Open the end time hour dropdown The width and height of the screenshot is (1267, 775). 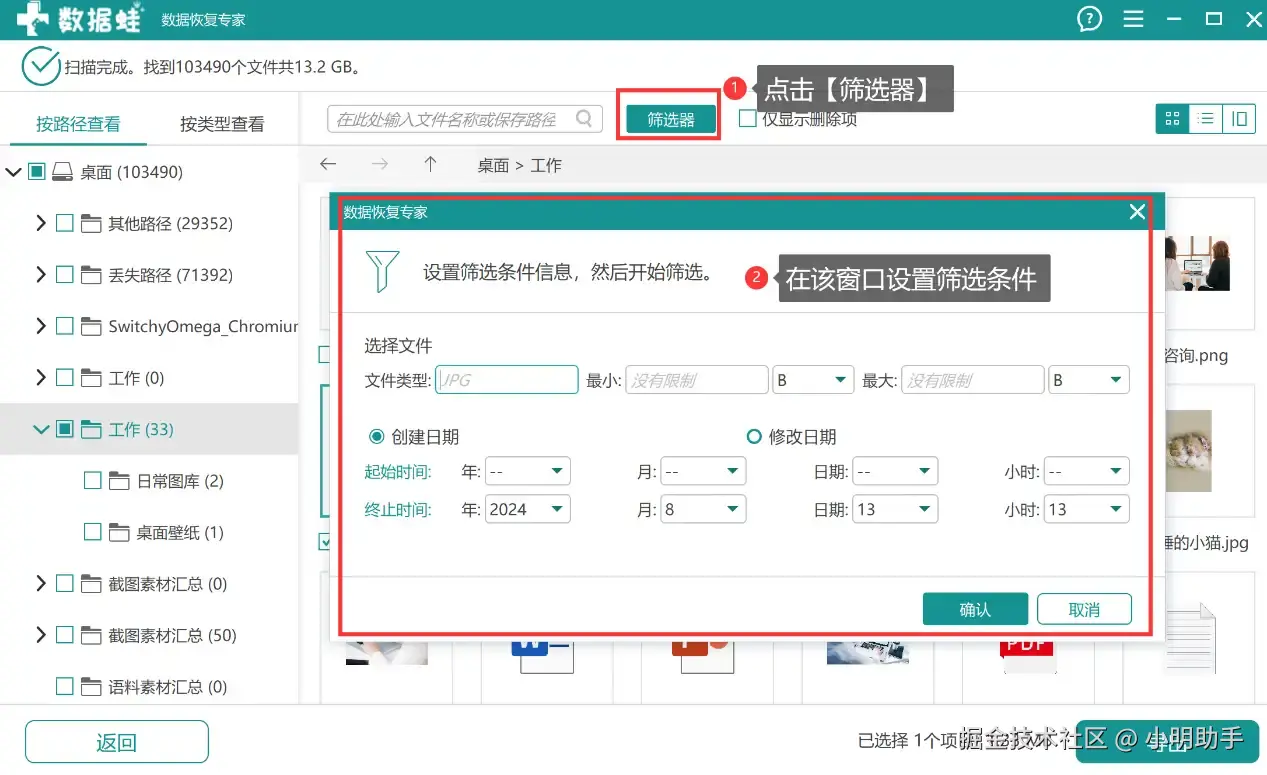[x=1087, y=509]
